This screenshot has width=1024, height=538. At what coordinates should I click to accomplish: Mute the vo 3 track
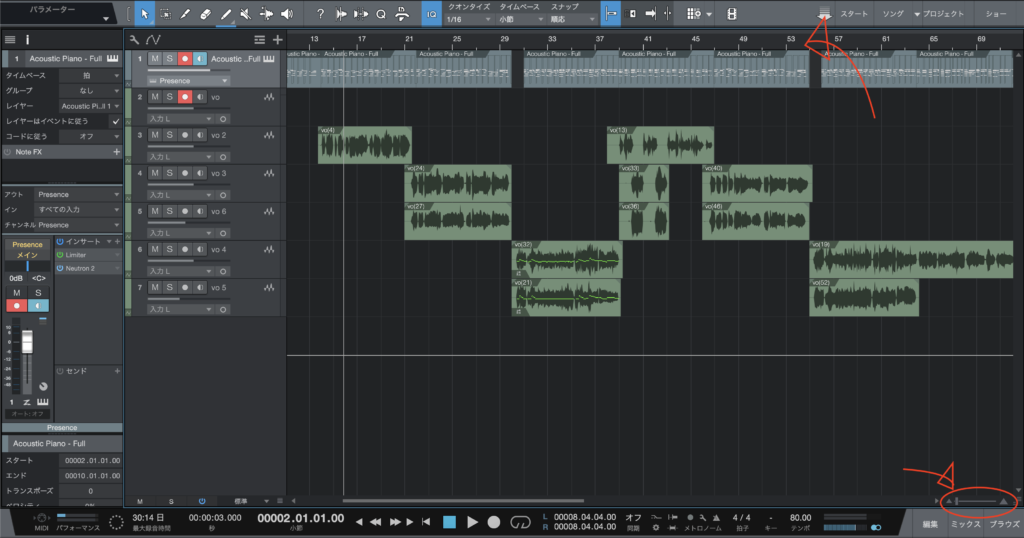[155, 173]
